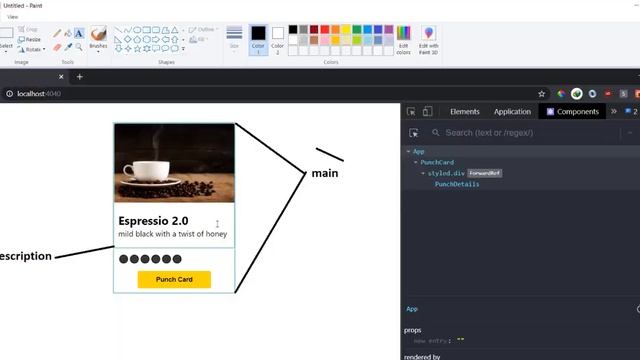The image size is (640, 360).
Task: Click the Espressio 2.0 heading
Action: 153,221
